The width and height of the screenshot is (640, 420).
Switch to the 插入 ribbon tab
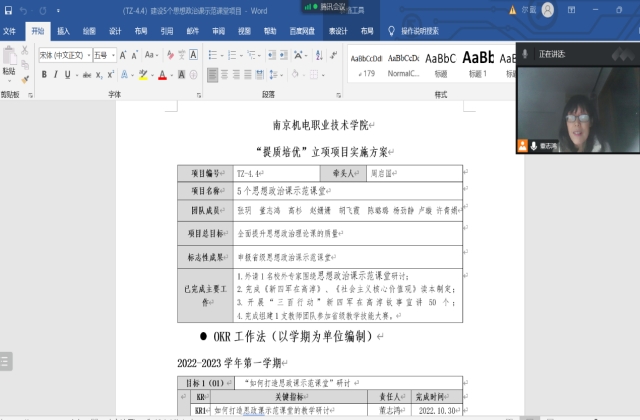click(64, 31)
